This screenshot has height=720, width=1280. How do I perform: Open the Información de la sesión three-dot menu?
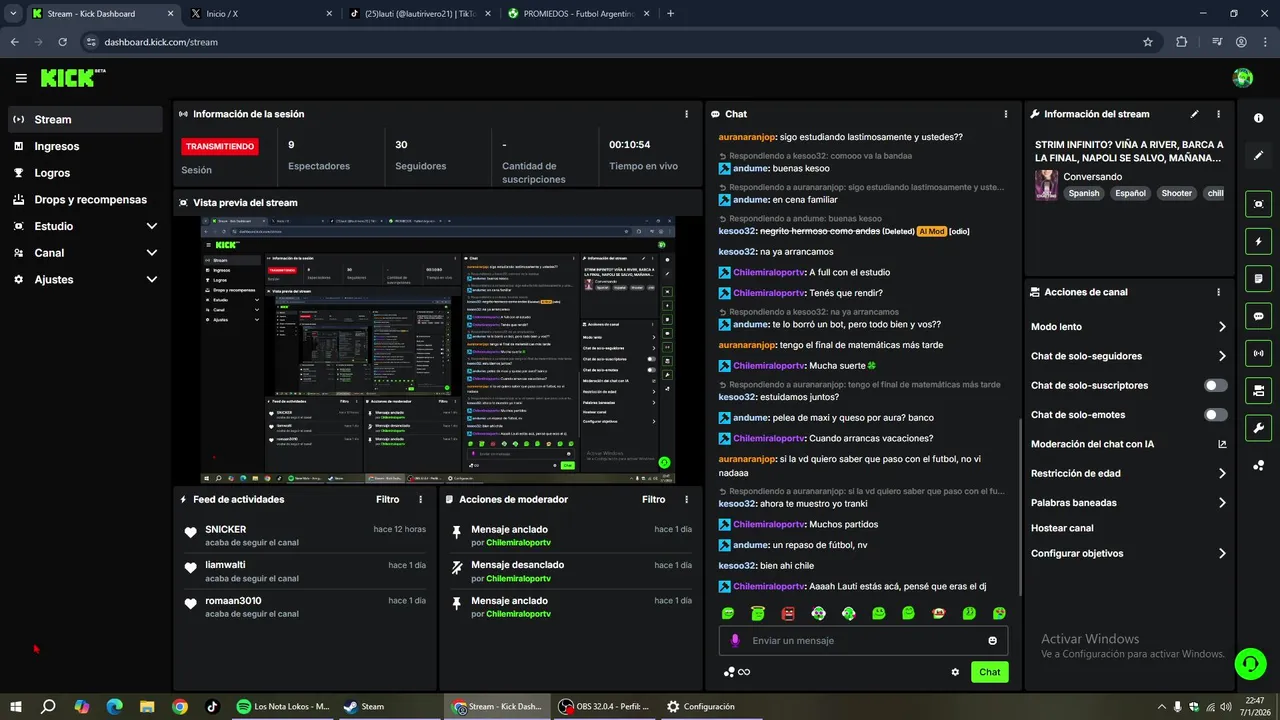[x=686, y=114]
